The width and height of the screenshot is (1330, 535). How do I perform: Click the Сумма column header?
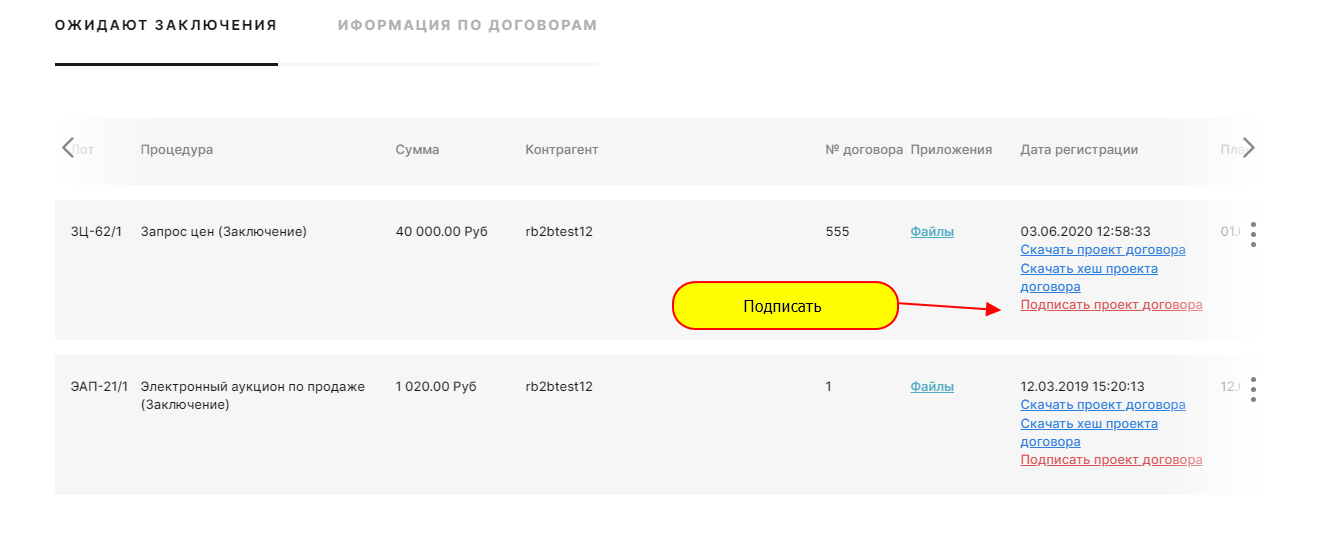tap(417, 150)
